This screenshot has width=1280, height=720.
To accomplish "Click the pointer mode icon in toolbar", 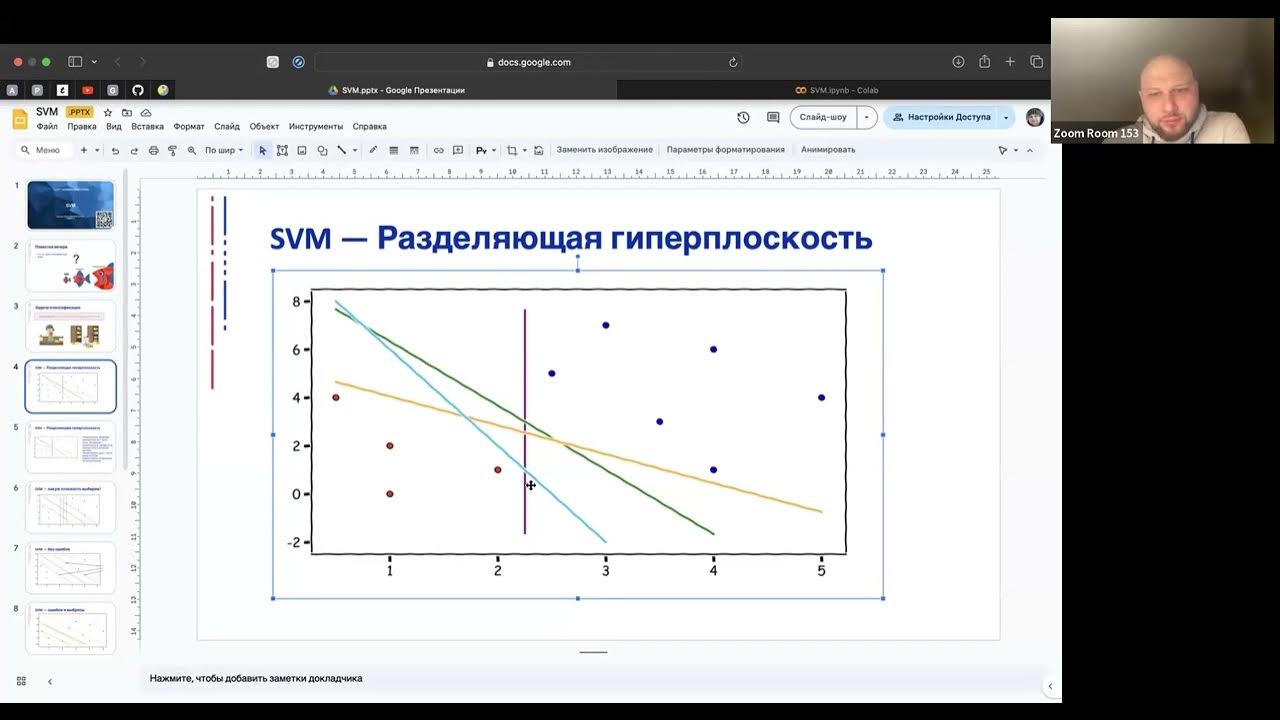I will [x=1003, y=150].
